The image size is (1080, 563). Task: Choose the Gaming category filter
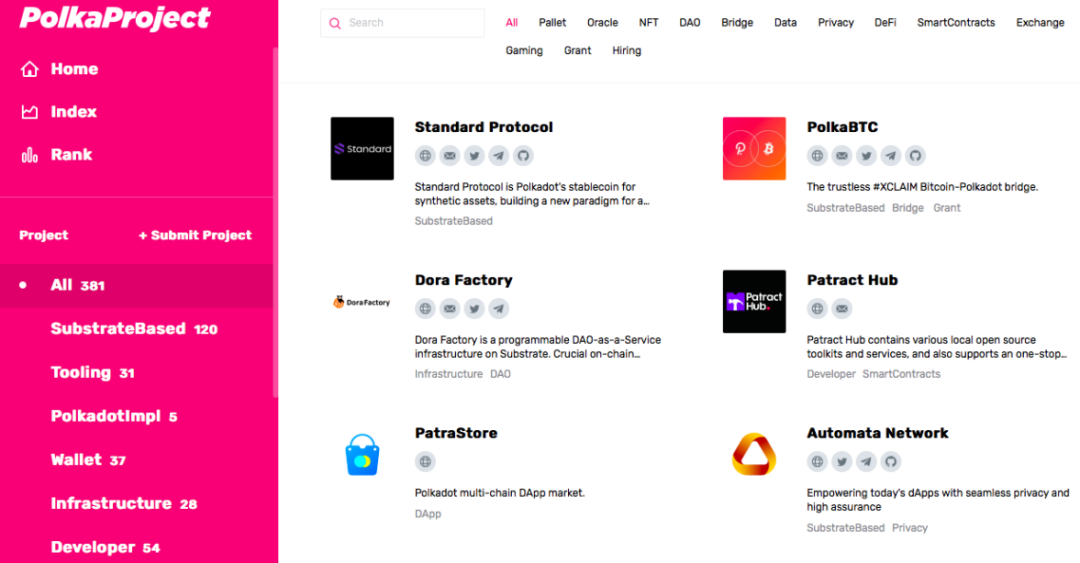pos(524,51)
